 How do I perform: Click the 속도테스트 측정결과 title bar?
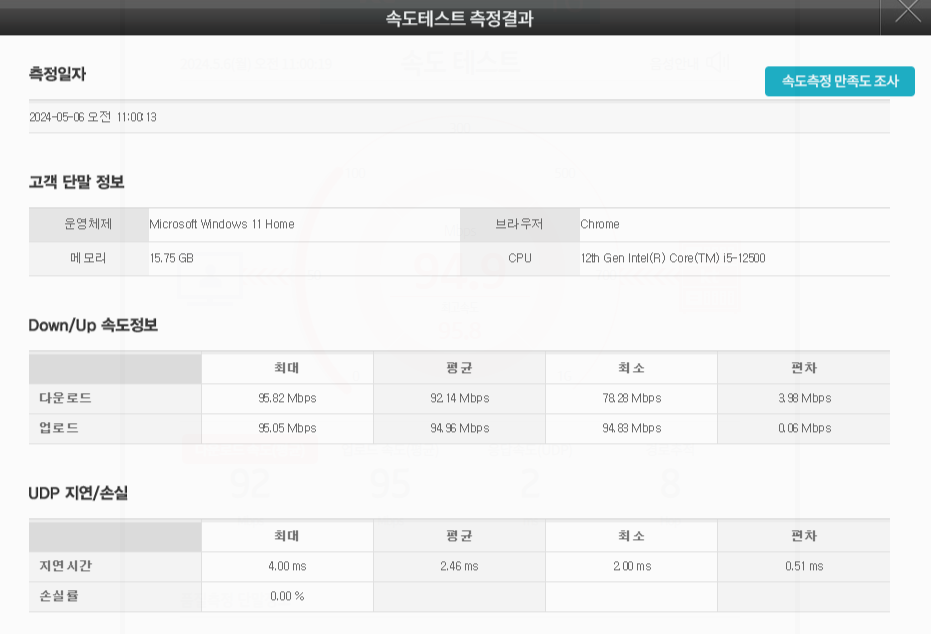(x=459, y=18)
